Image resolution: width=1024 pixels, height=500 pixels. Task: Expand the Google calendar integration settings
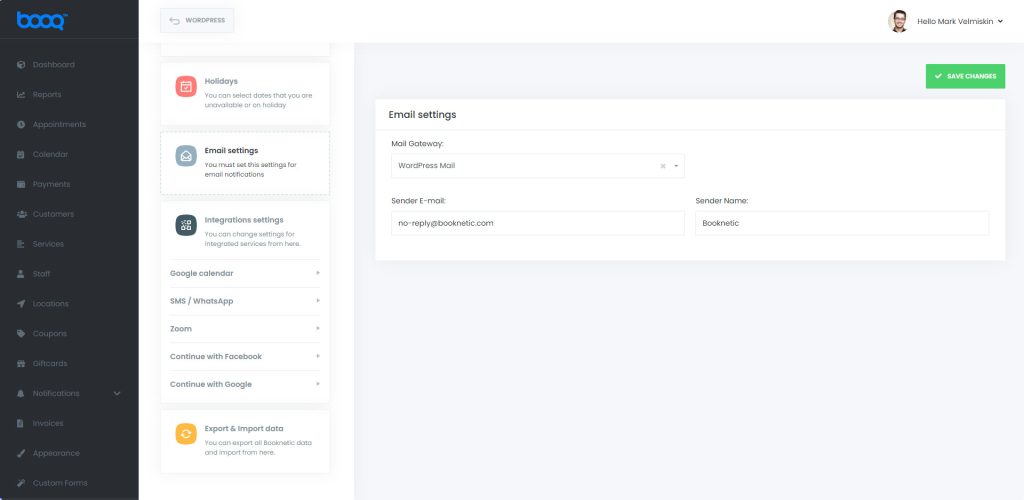(245, 273)
